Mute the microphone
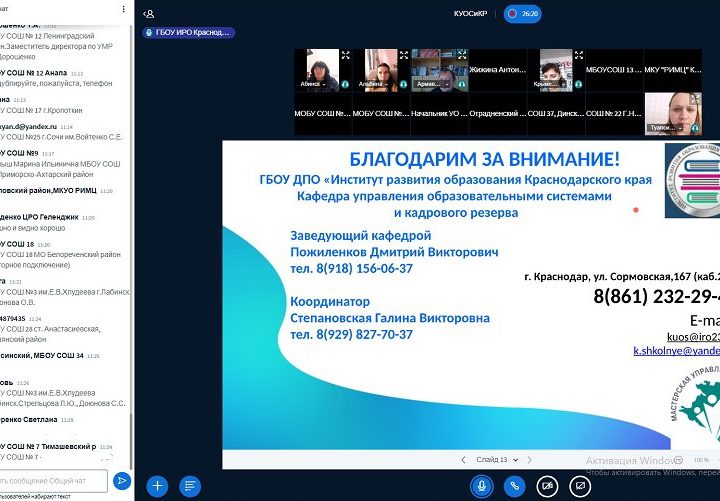The width and height of the screenshot is (720, 501). pos(482,486)
